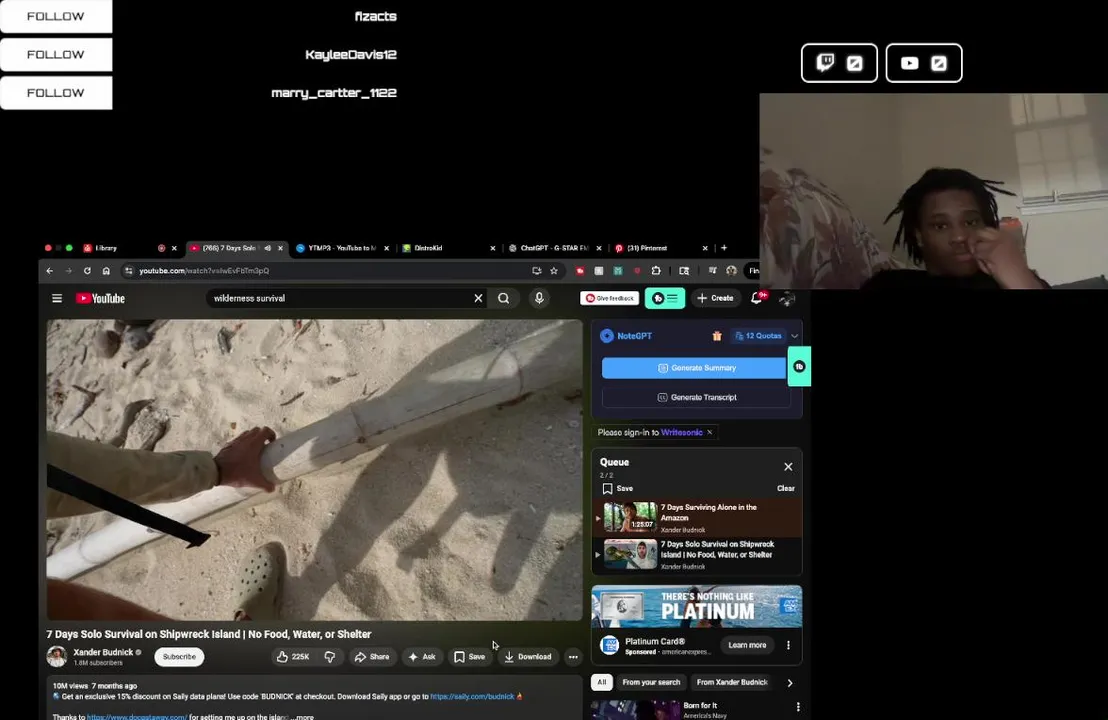Viewport: 1108px width, 720px height.
Task: Open the browser extensions puzzle menu
Action: point(656,271)
